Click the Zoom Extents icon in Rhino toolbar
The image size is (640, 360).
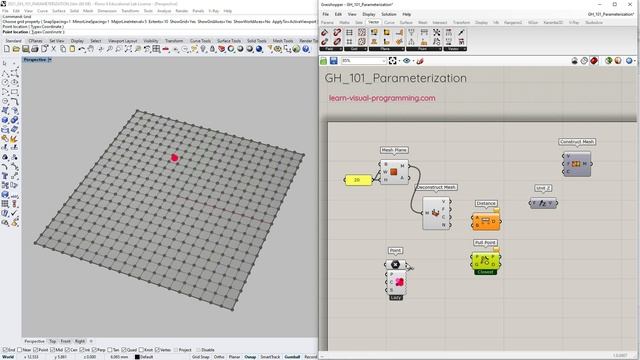pyautogui.click(x=128, y=49)
